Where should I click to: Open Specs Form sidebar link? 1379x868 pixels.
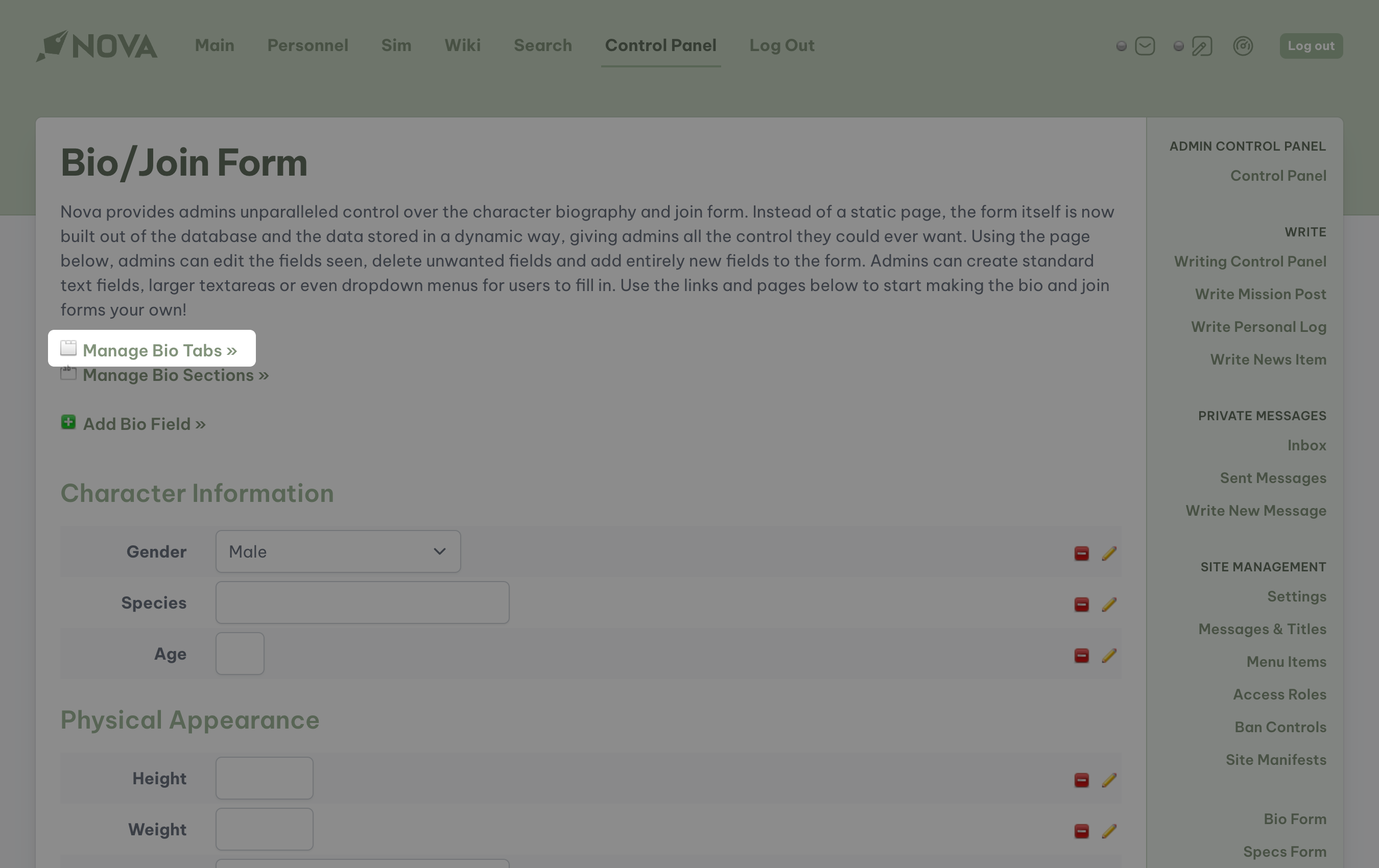coord(1285,852)
